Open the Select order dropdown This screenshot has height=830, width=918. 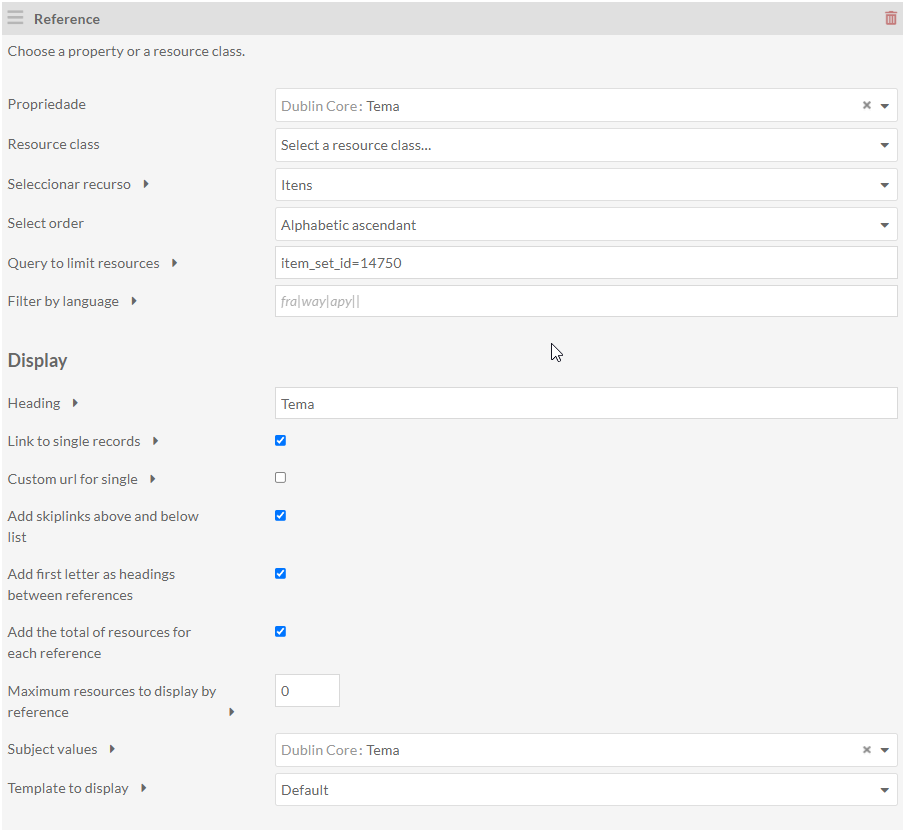tap(585, 225)
